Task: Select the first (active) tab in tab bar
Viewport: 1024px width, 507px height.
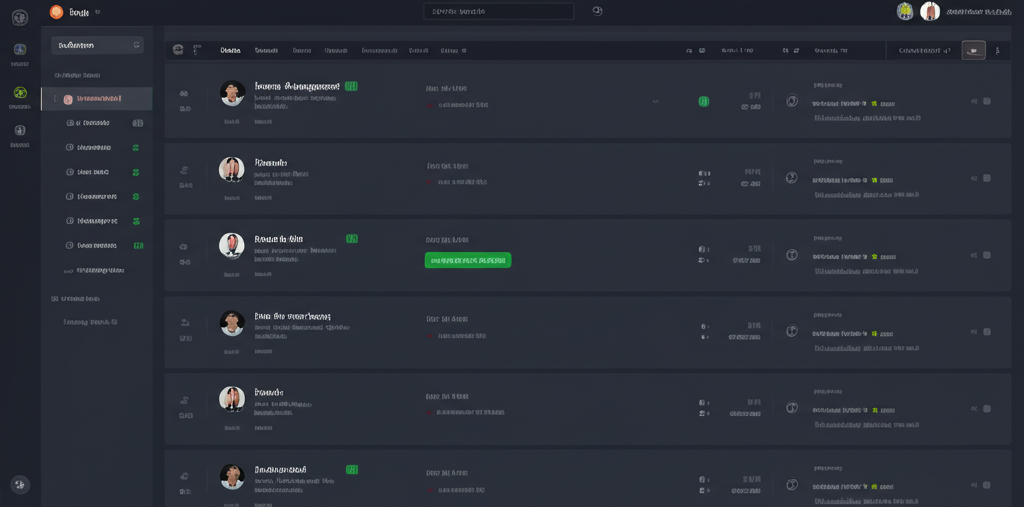Action: click(230, 50)
